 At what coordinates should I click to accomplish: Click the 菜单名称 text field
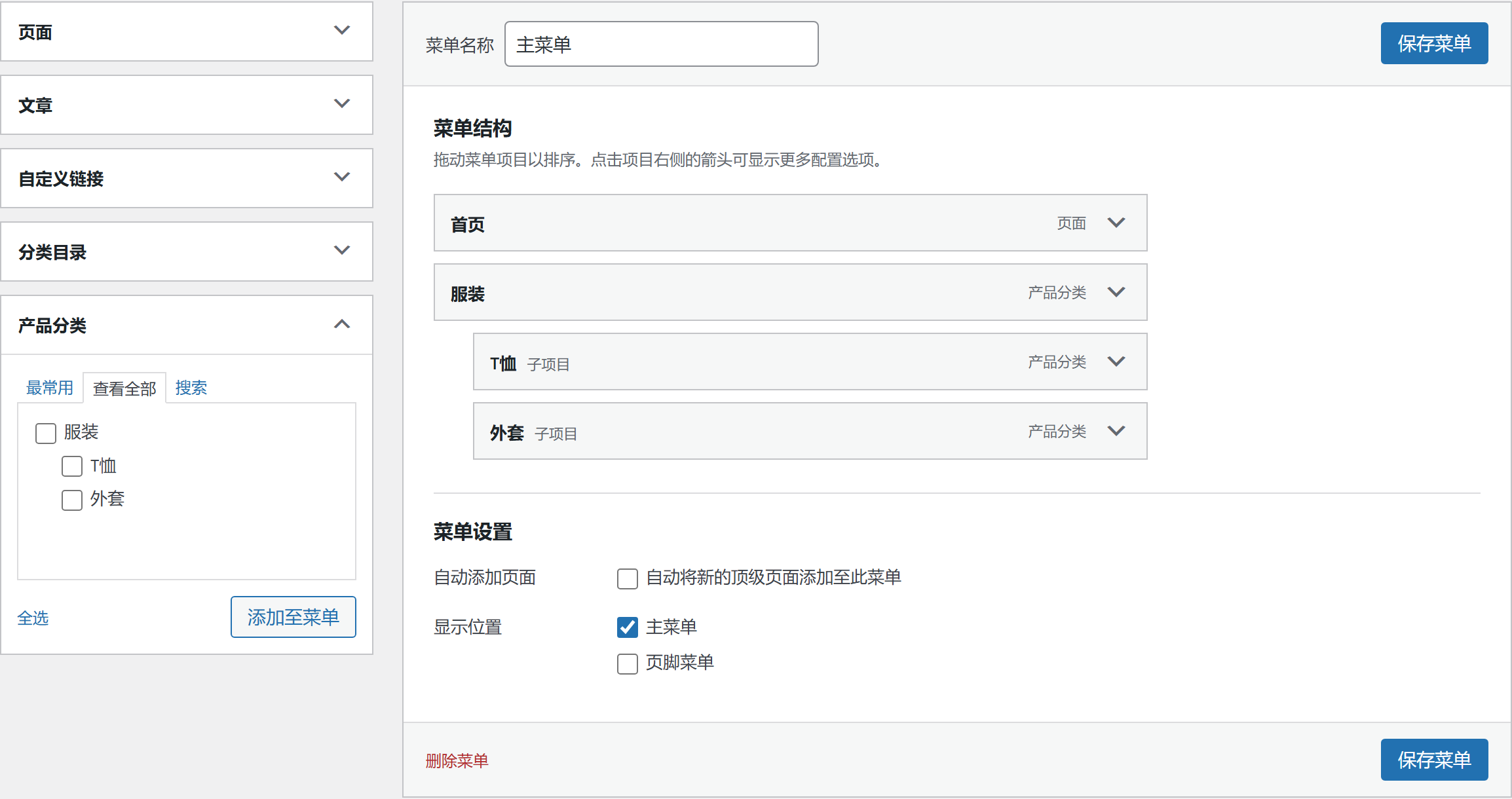click(662, 44)
